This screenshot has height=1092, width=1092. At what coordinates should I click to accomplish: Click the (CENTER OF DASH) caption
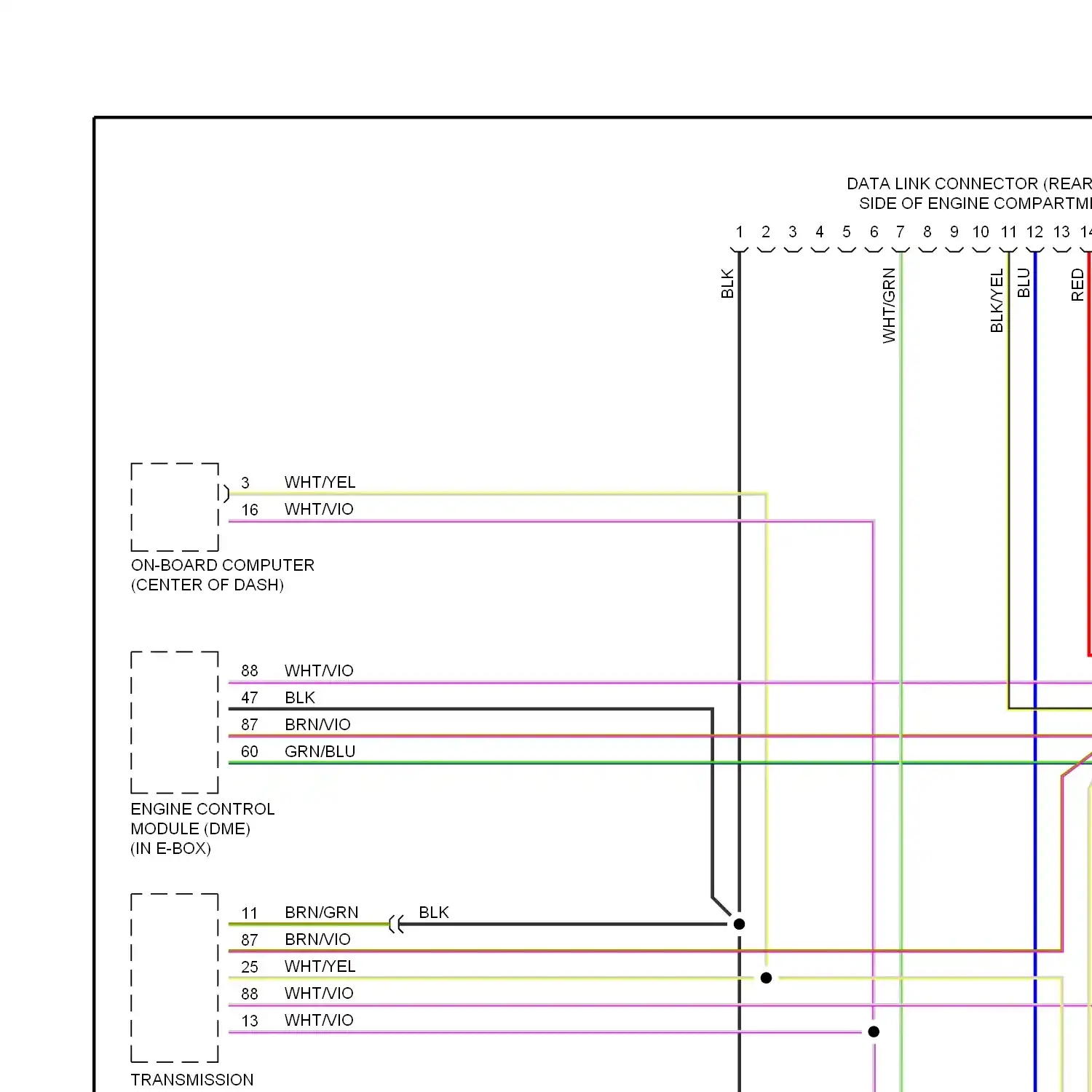(207, 585)
